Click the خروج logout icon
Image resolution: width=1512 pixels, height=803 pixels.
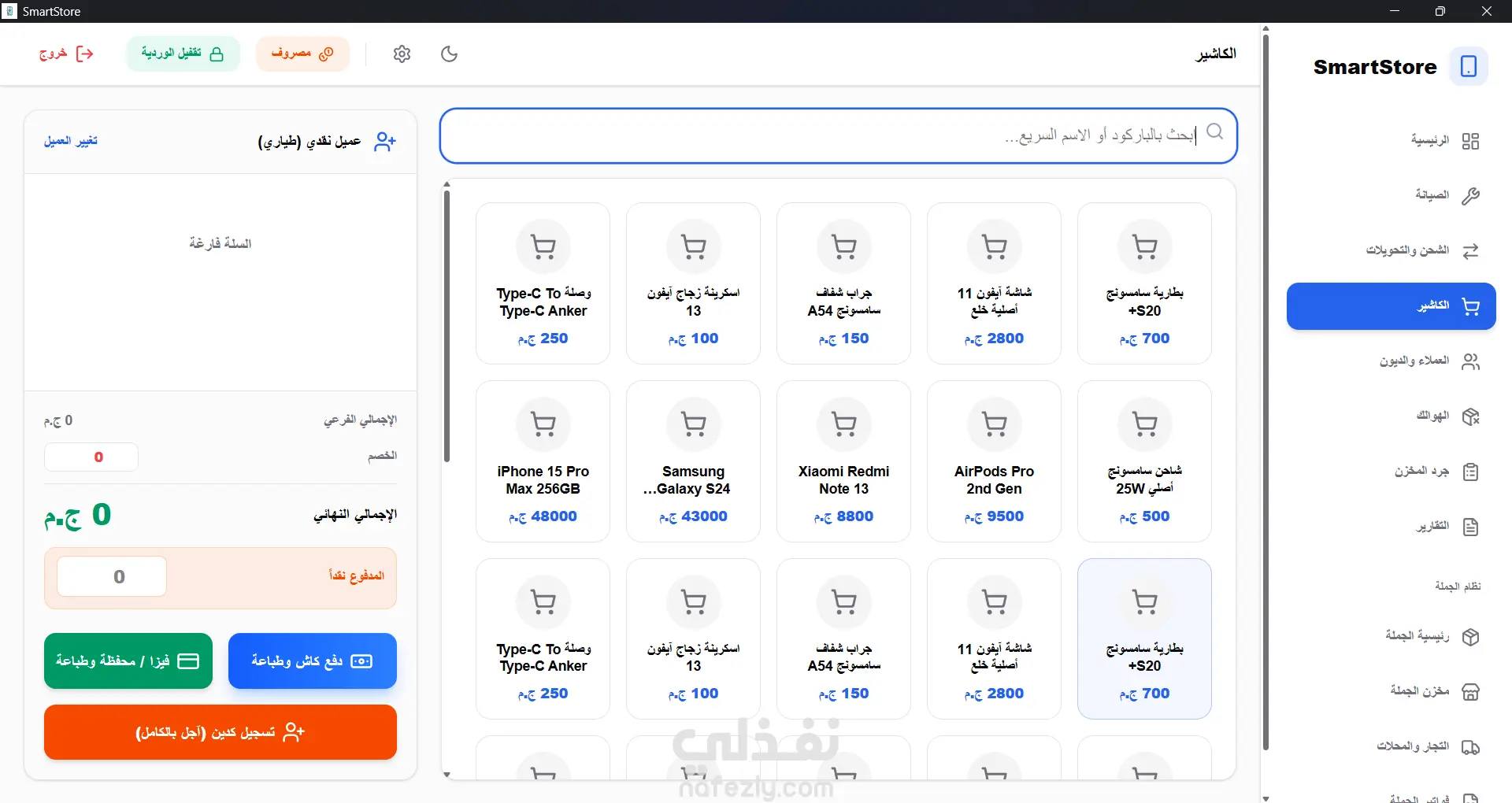click(84, 54)
